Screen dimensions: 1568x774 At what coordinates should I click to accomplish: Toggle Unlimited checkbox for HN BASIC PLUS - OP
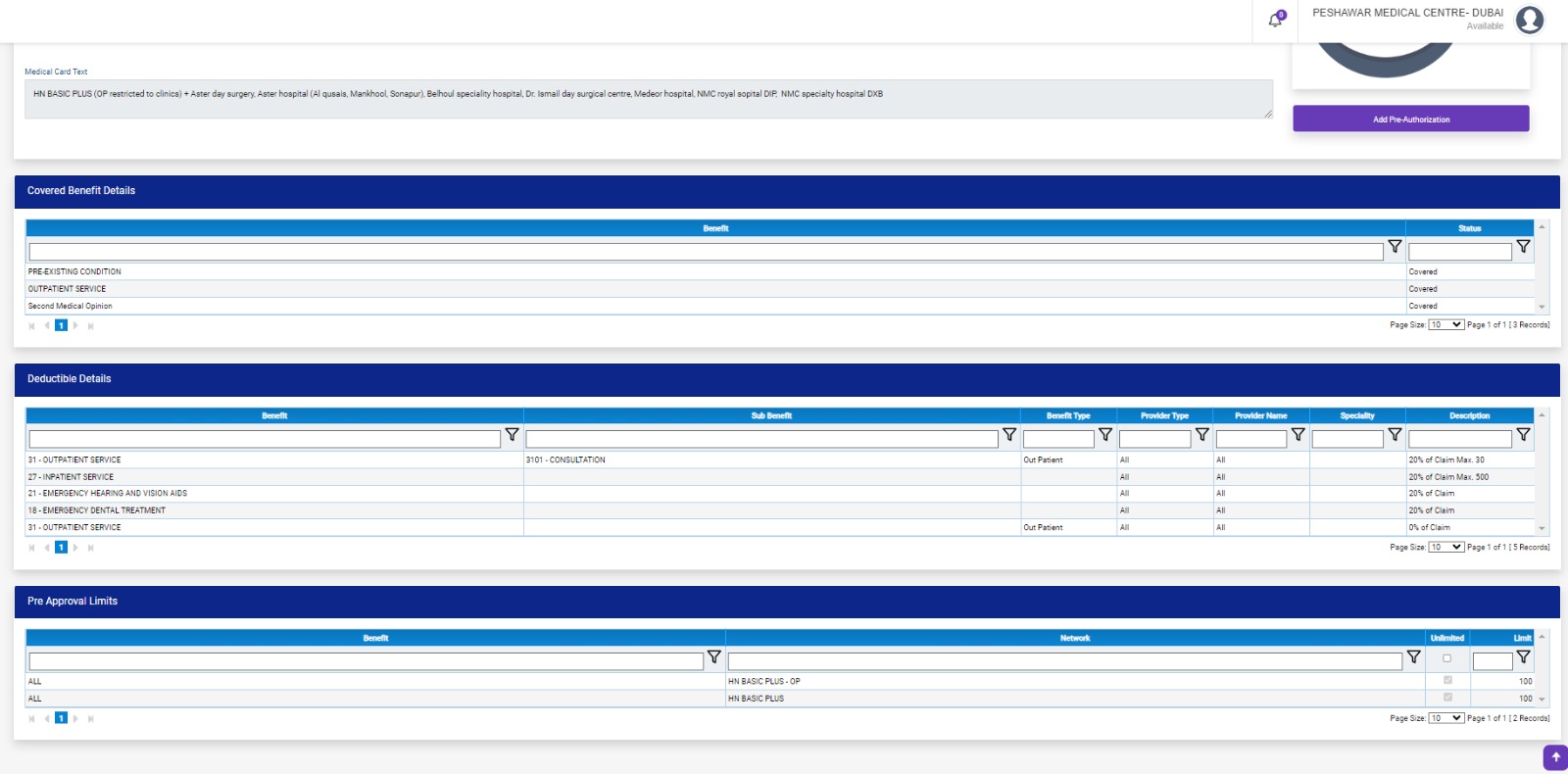point(1447,680)
